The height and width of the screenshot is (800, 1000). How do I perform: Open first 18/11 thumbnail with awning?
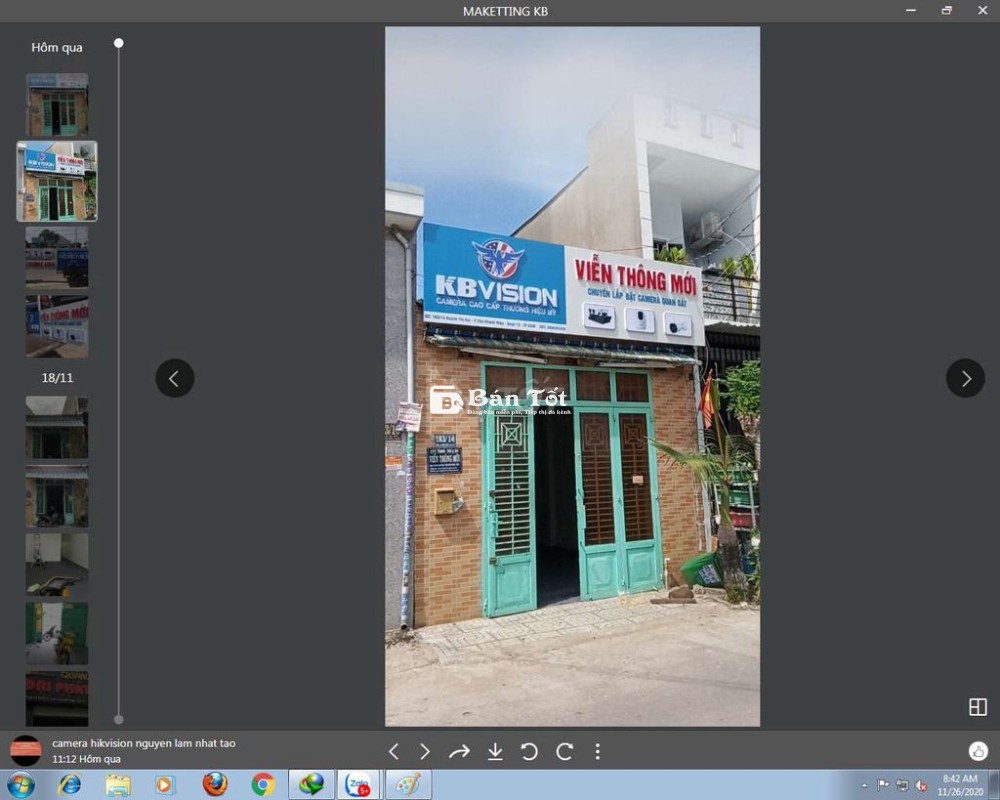(57, 427)
